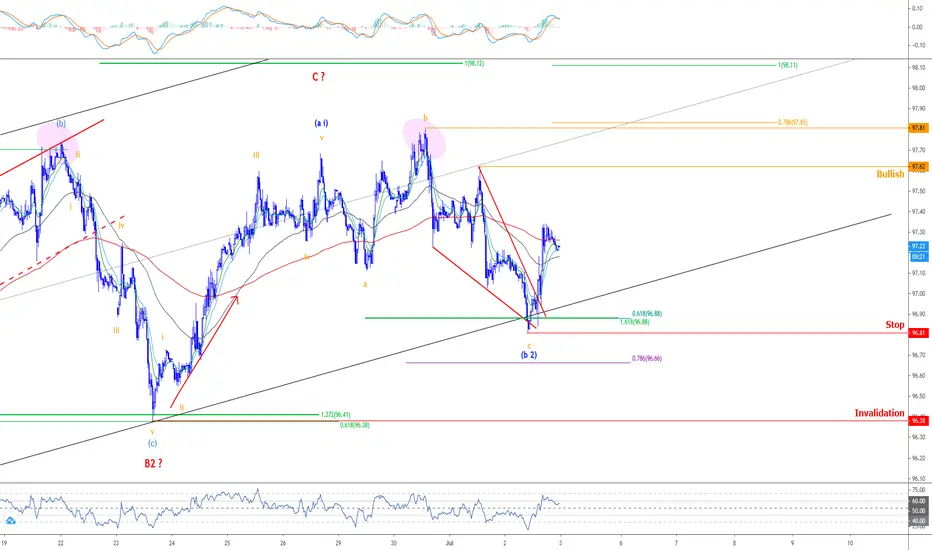
Task: Click the red 96.81 stop price tag
Action: pos(918,333)
